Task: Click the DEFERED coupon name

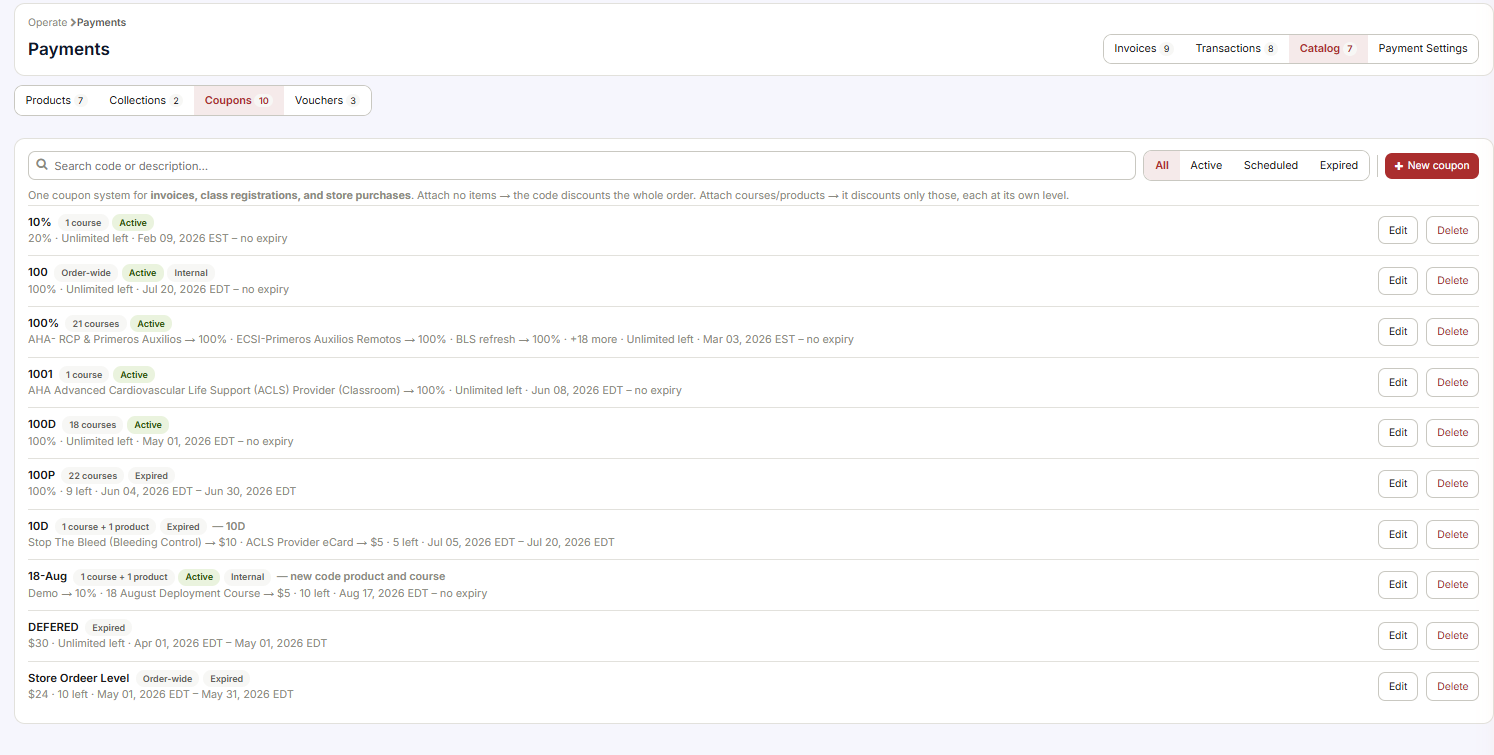Action: tap(53, 627)
